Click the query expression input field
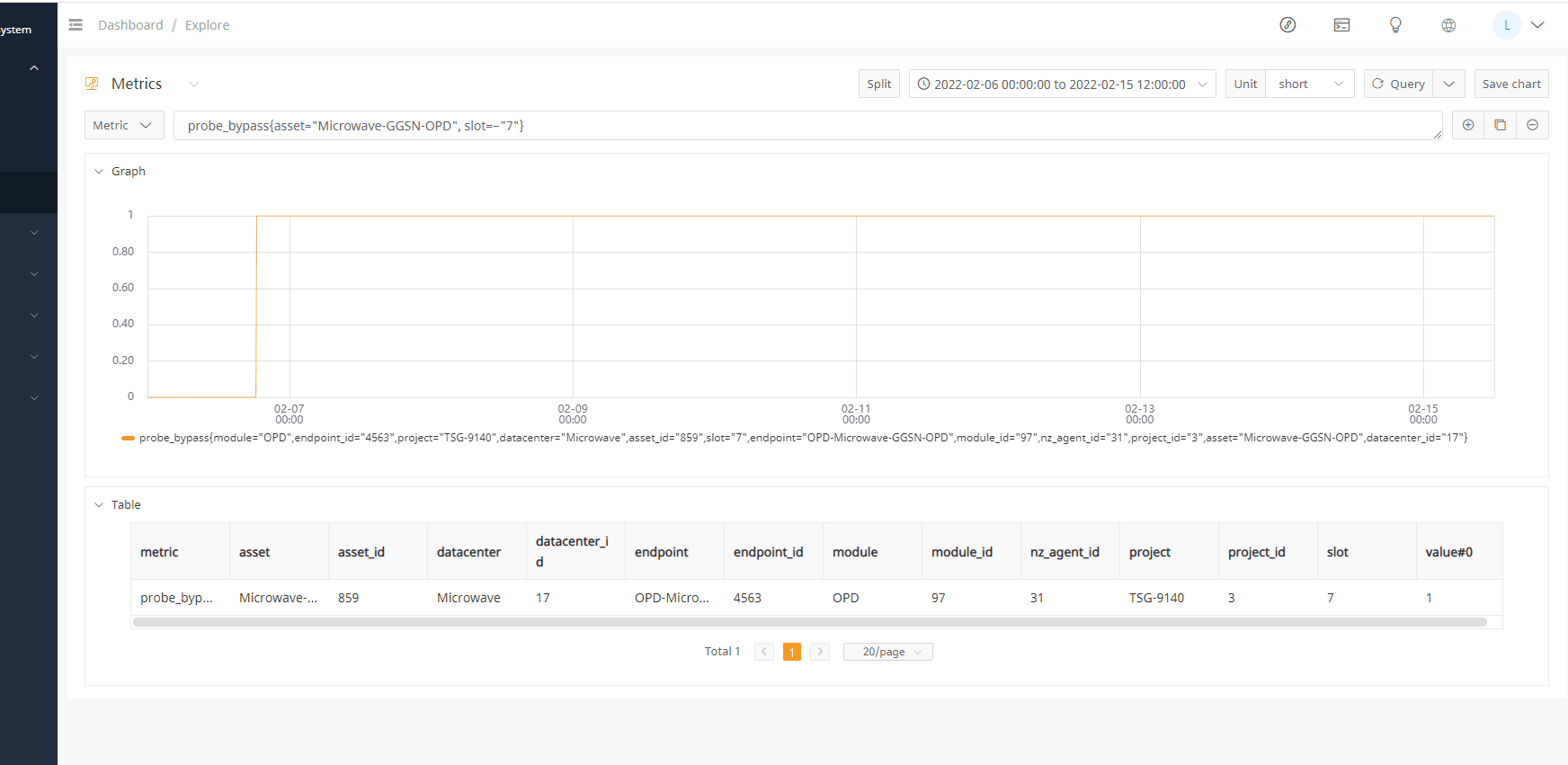The width and height of the screenshot is (1568, 765). (x=806, y=126)
